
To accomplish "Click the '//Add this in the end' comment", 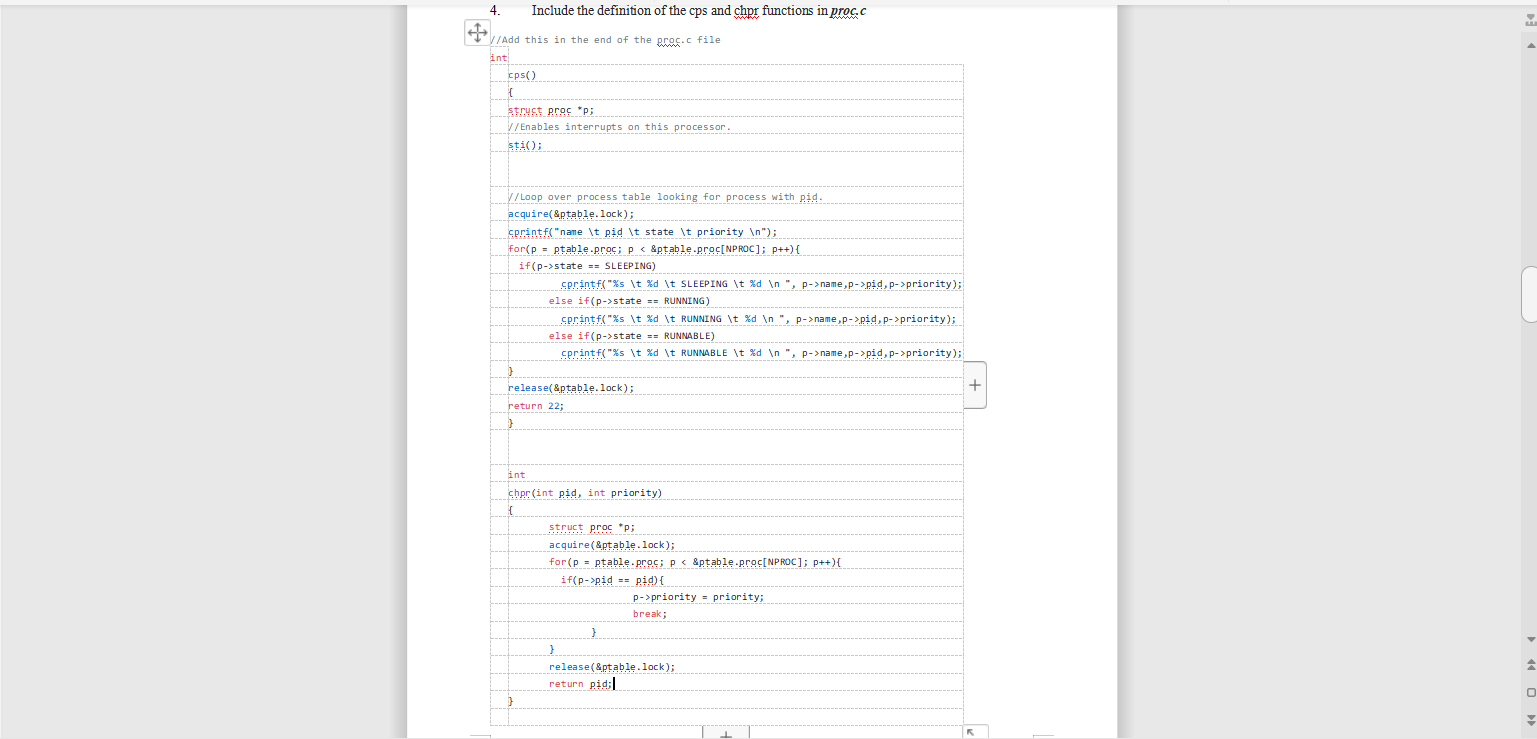I will point(600,39).
